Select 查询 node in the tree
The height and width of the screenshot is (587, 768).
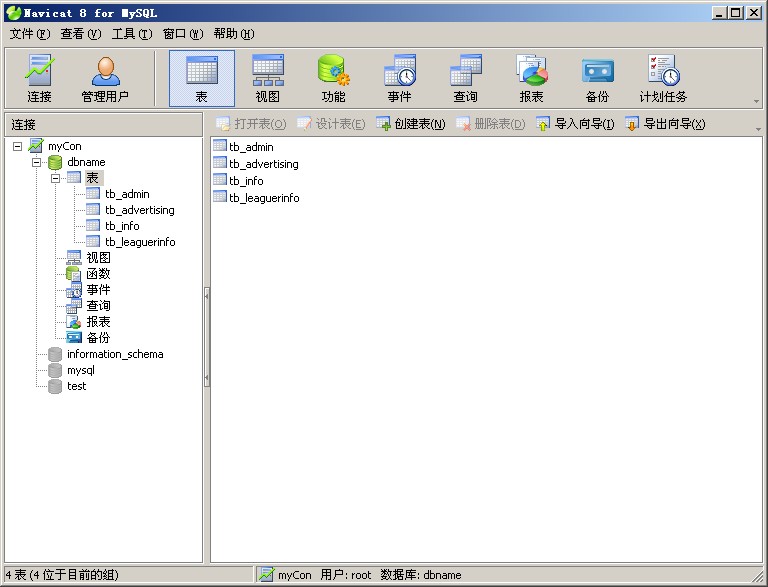pos(98,306)
